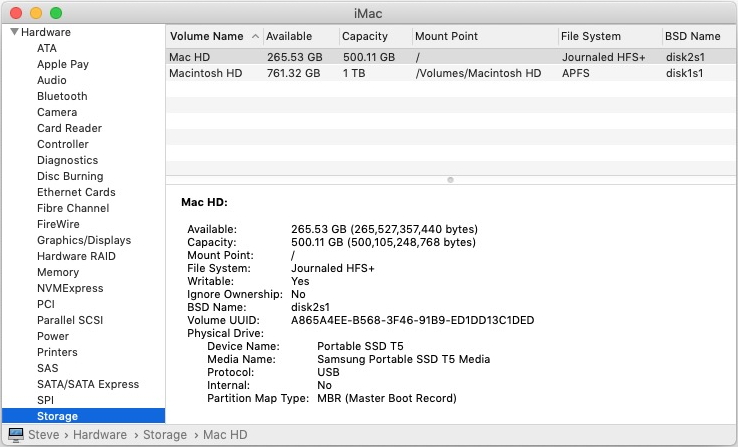738x447 pixels.
Task: Open Graphics/Displays section
Action: coord(84,240)
